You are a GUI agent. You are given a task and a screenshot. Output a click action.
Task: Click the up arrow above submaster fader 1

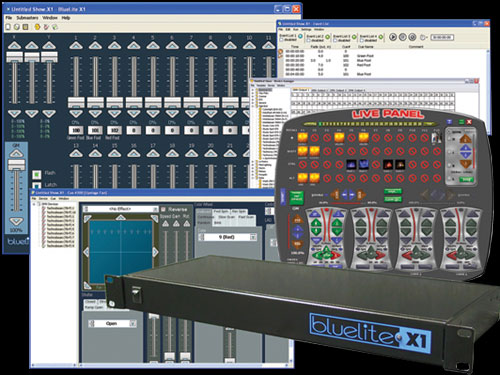pyautogui.click(x=76, y=45)
